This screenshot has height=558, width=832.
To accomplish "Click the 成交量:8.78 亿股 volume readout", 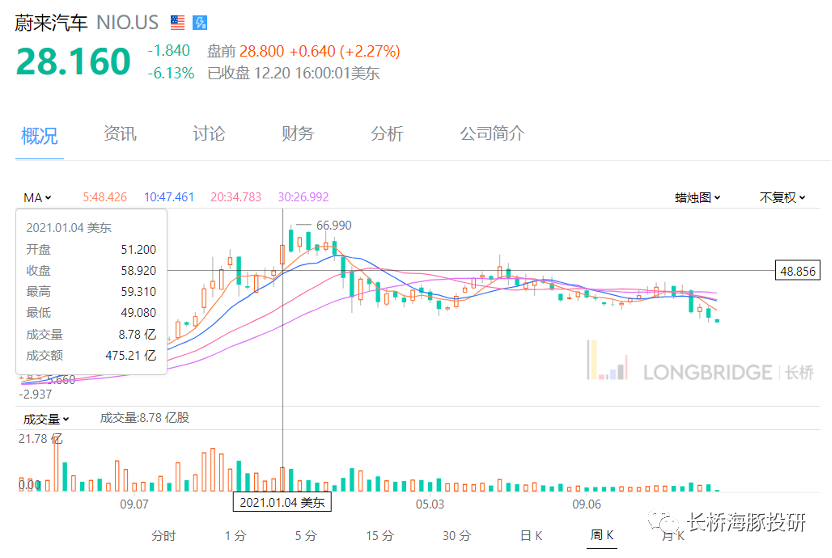I will pos(144,418).
